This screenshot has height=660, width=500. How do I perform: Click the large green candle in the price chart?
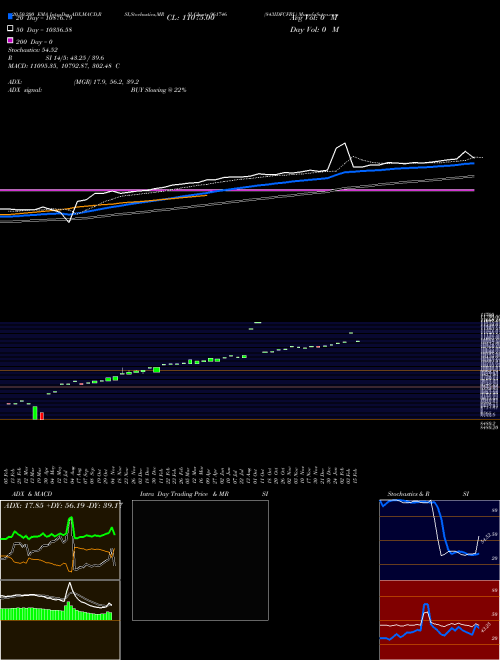35,412
